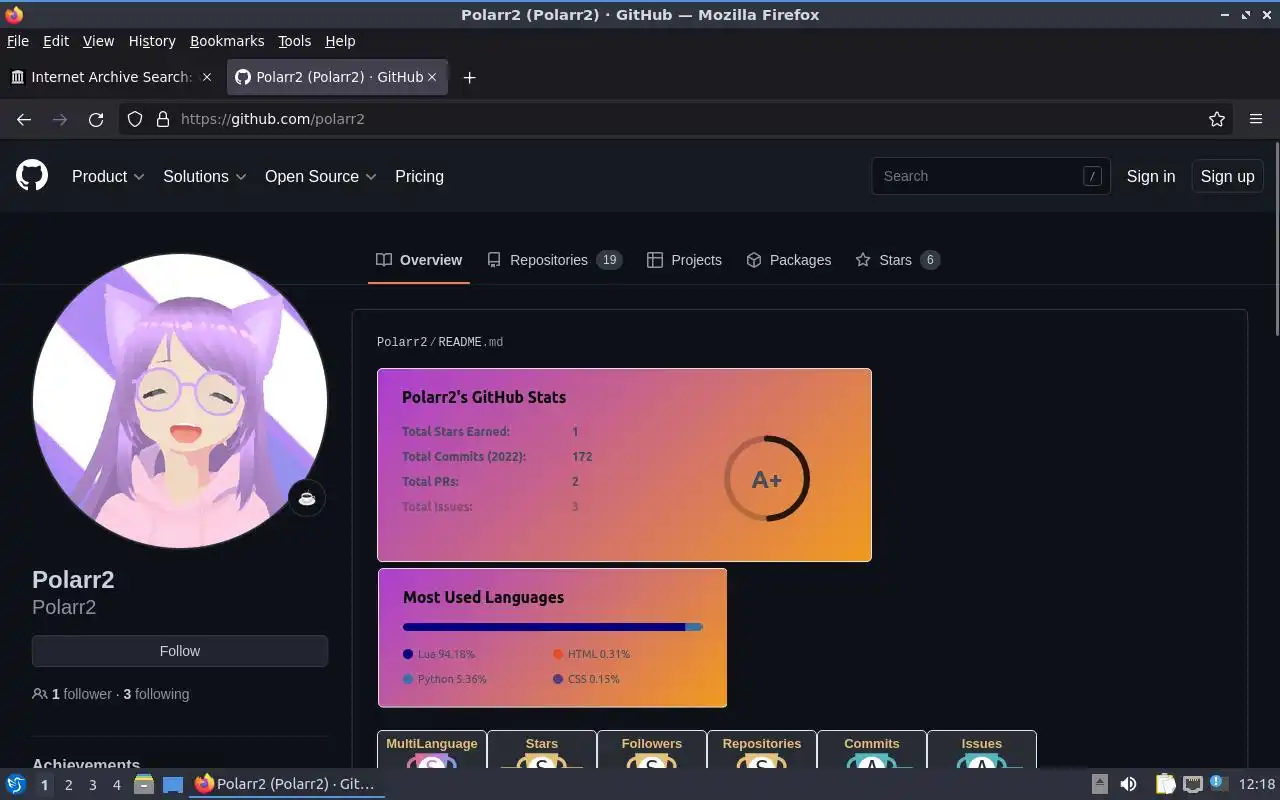Open tracking protection shield icon

click(x=135, y=119)
